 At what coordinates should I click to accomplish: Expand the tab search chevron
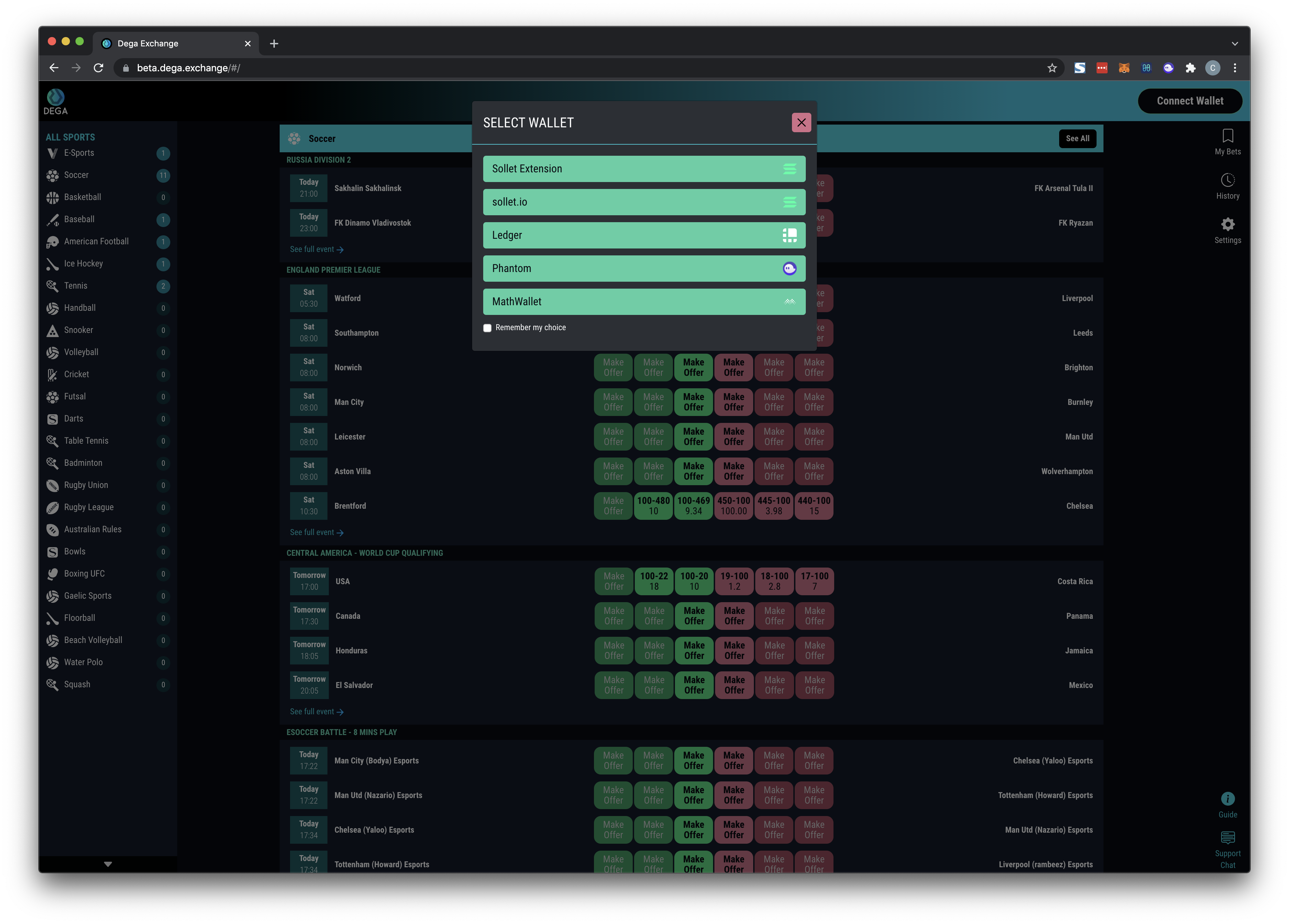pyautogui.click(x=1234, y=44)
